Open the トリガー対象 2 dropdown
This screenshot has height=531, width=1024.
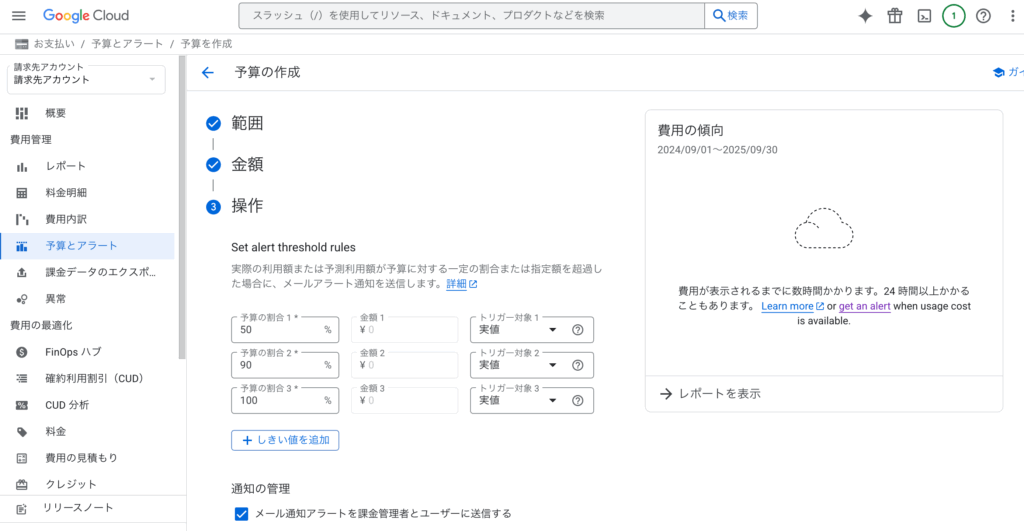(518, 365)
